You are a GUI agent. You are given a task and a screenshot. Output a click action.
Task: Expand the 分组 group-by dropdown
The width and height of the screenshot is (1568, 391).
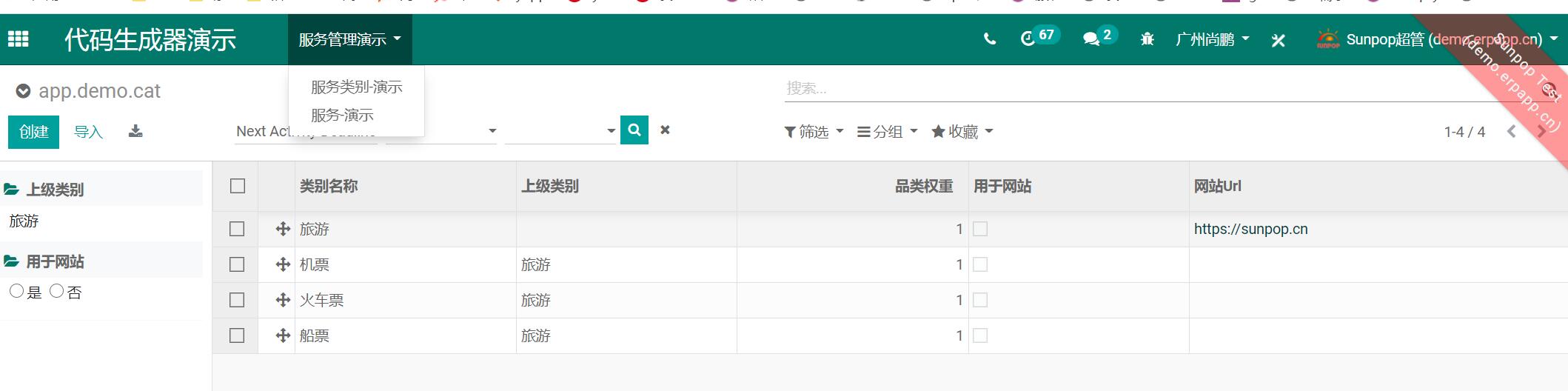tap(887, 132)
